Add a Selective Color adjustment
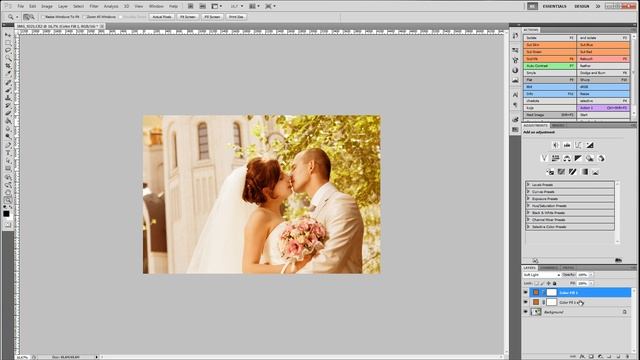 (596, 172)
